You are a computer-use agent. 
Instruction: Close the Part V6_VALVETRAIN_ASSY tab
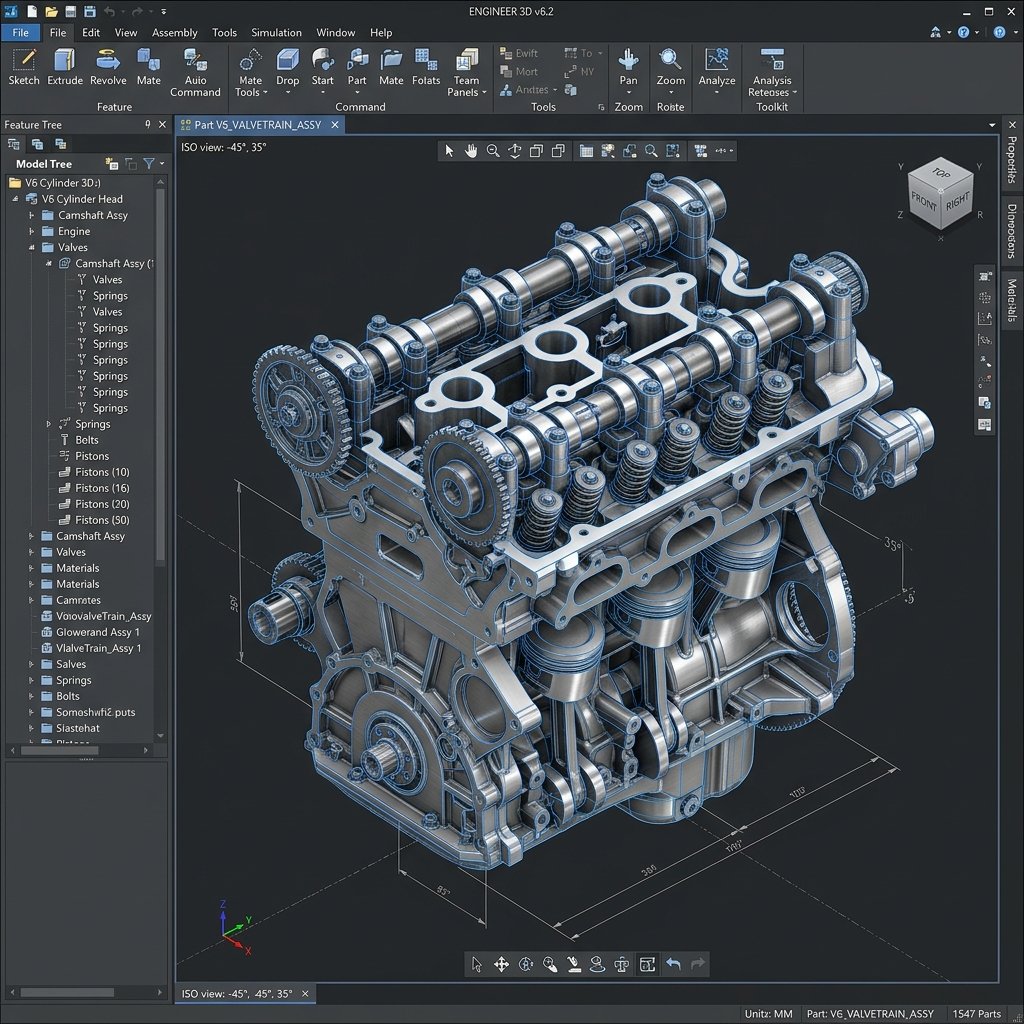[335, 125]
